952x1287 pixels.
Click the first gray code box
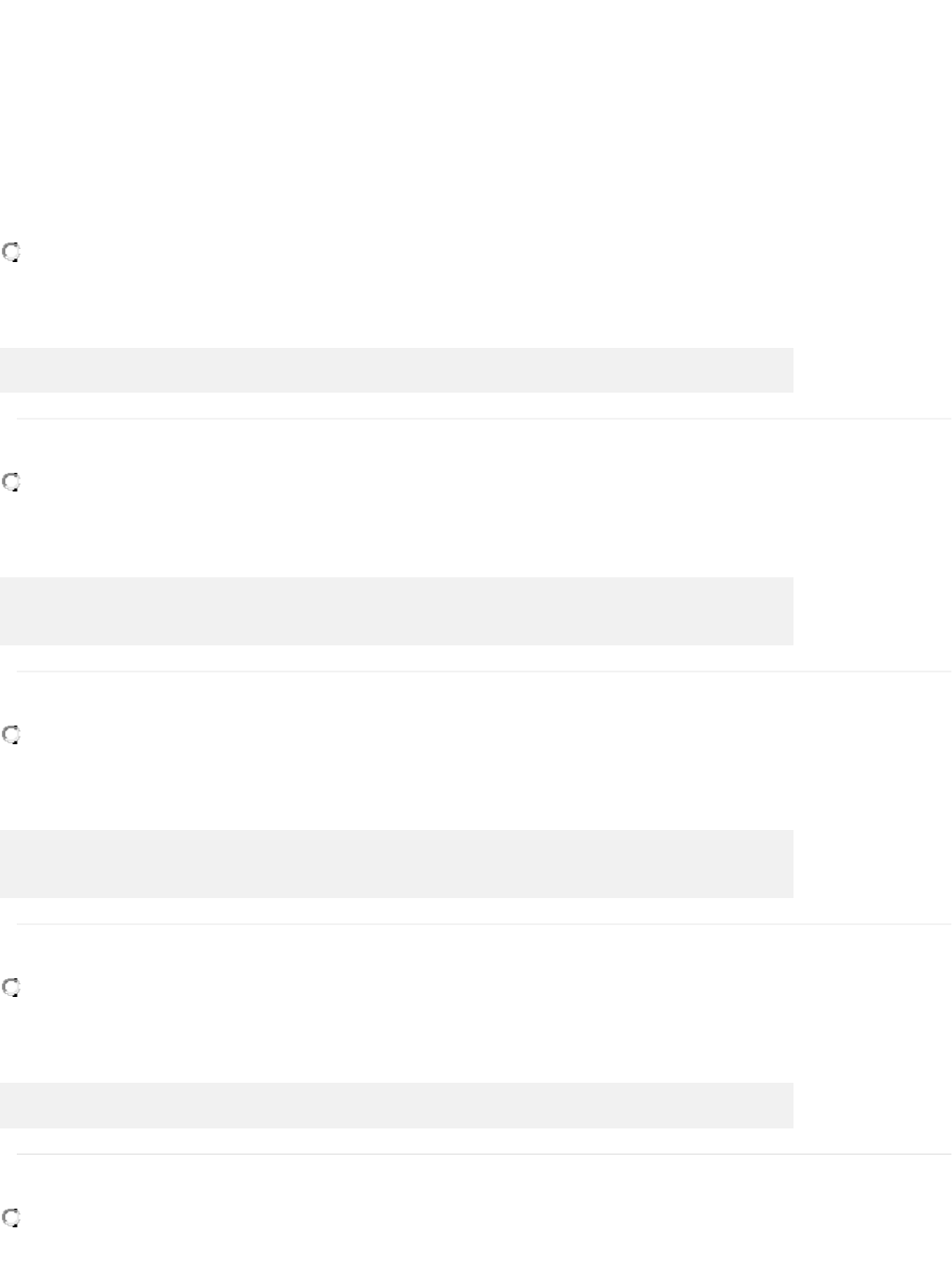coord(396,370)
